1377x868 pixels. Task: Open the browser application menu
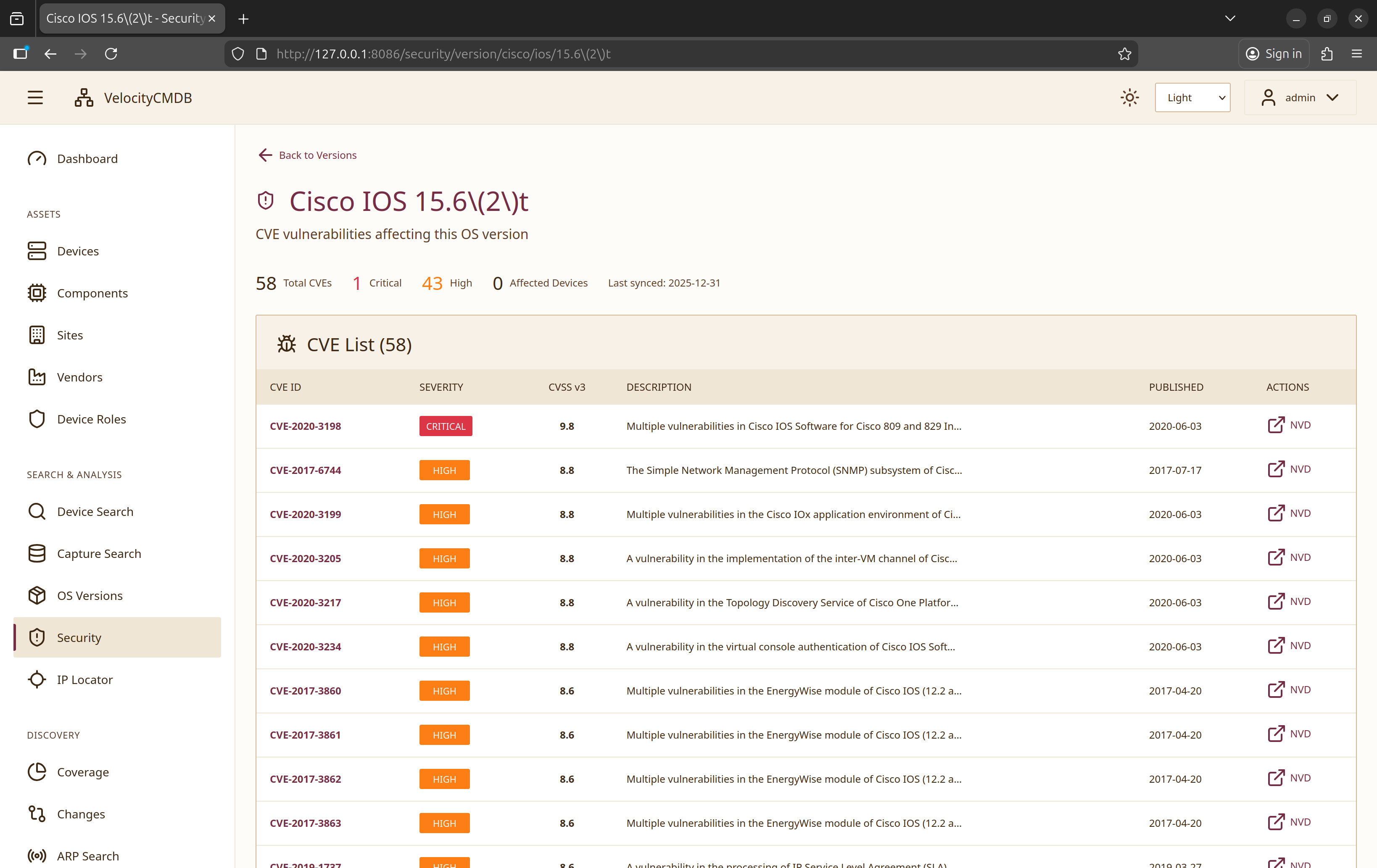[1356, 54]
